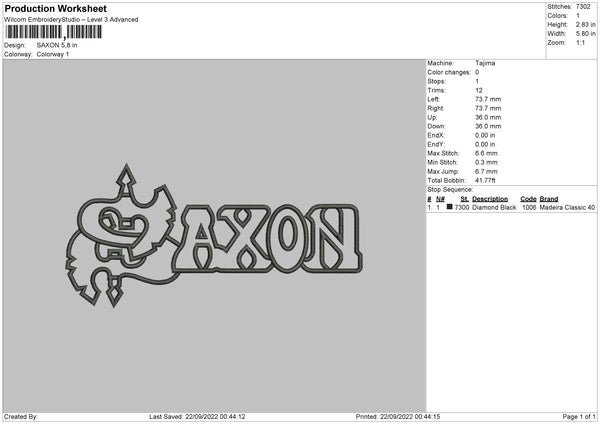Click the EndX value 0.00 in
Image resolution: width=600 pixels, height=424 pixels.
tap(485, 135)
